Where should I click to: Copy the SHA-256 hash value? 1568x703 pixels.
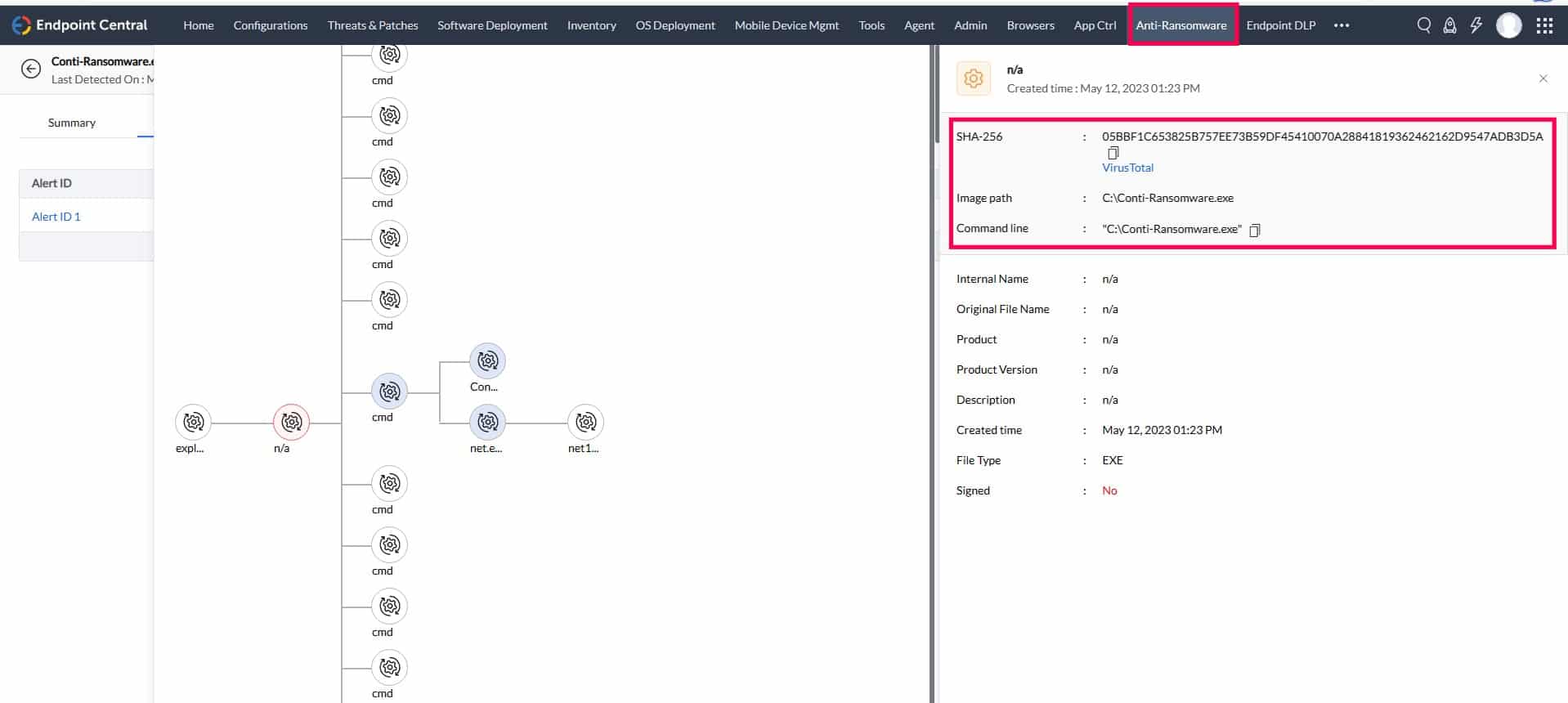pyautogui.click(x=1113, y=153)
